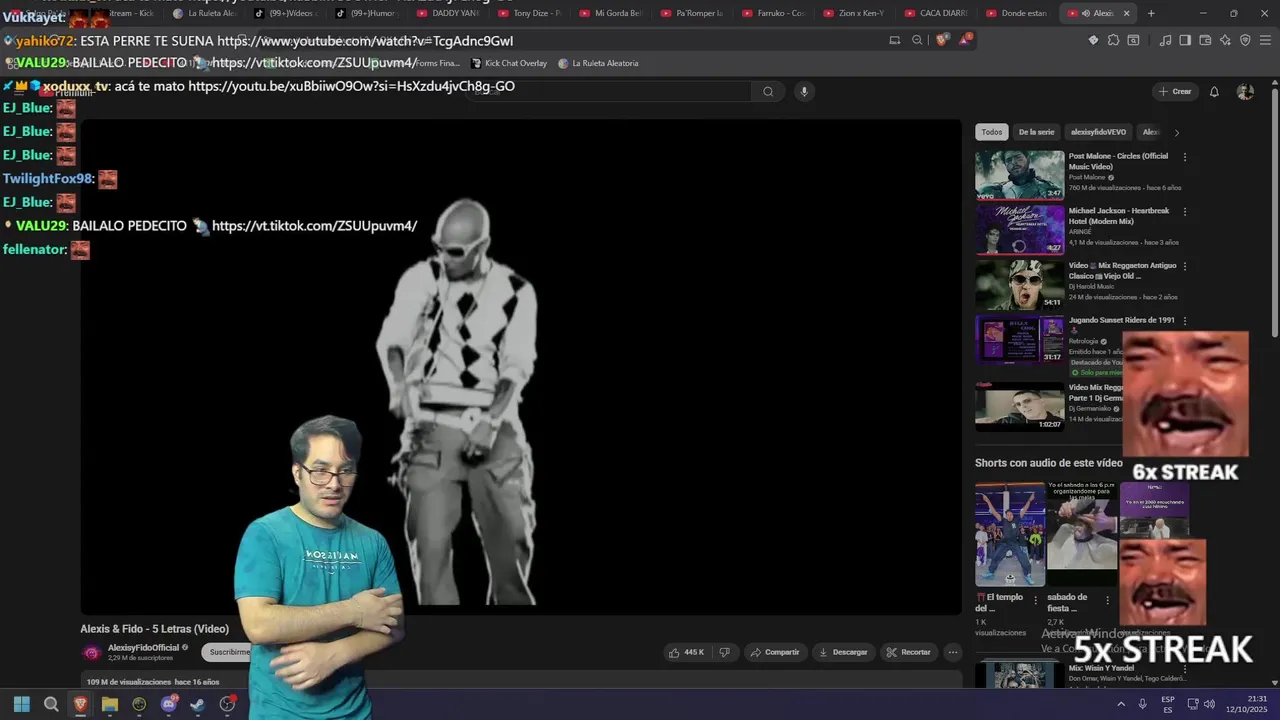Open options menu for Mix Reggaeton Antiguo video
The width and height of the screenshot is (1280, 720).
pyautogui.click(x=1185, y=267)
